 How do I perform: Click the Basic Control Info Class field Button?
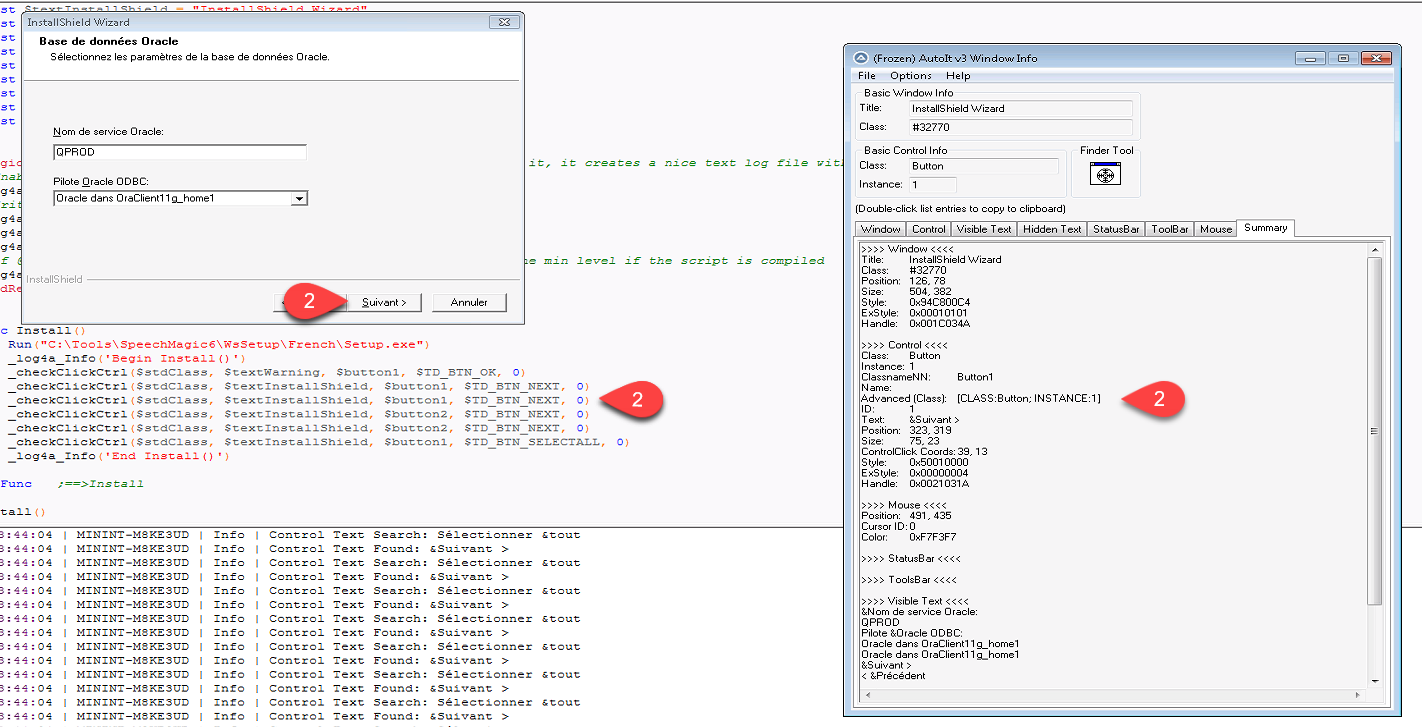click(983, 166)
